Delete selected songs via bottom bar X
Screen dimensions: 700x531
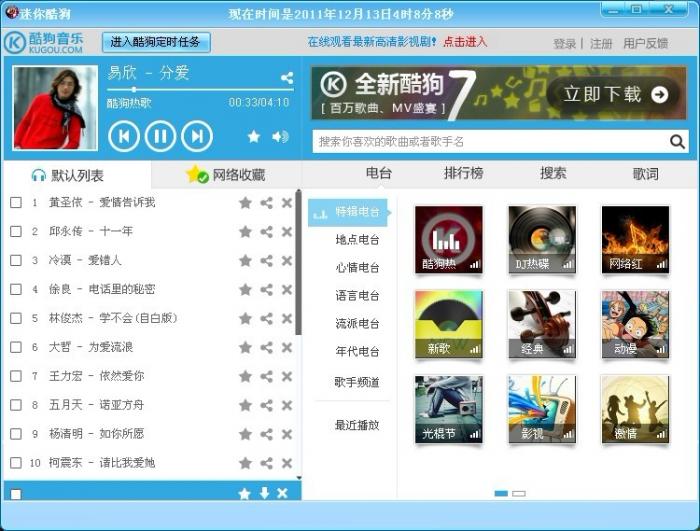pyautogui.click(x=282, y=493)
